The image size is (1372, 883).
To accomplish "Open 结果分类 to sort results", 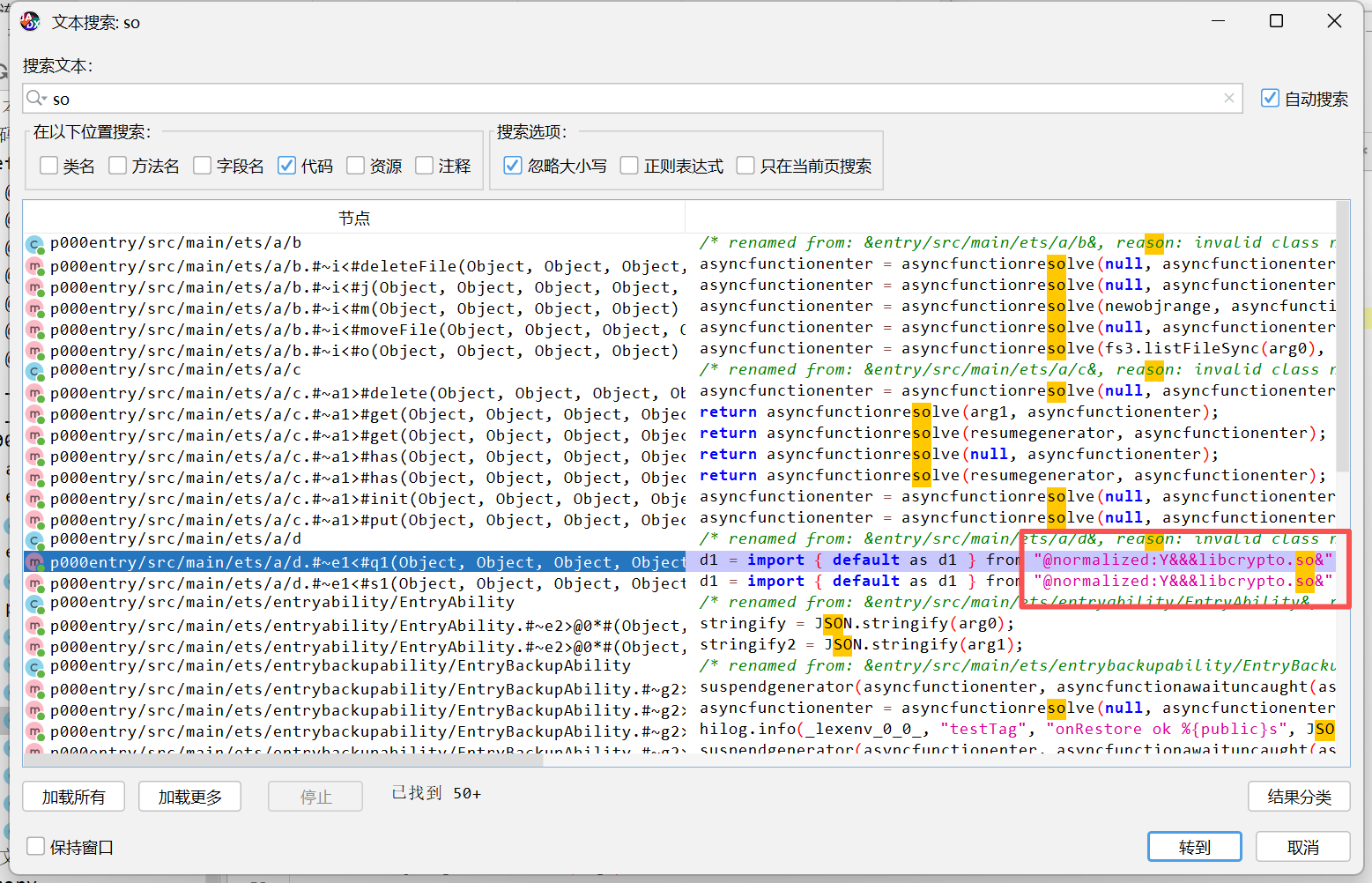I will [1299, 797].
